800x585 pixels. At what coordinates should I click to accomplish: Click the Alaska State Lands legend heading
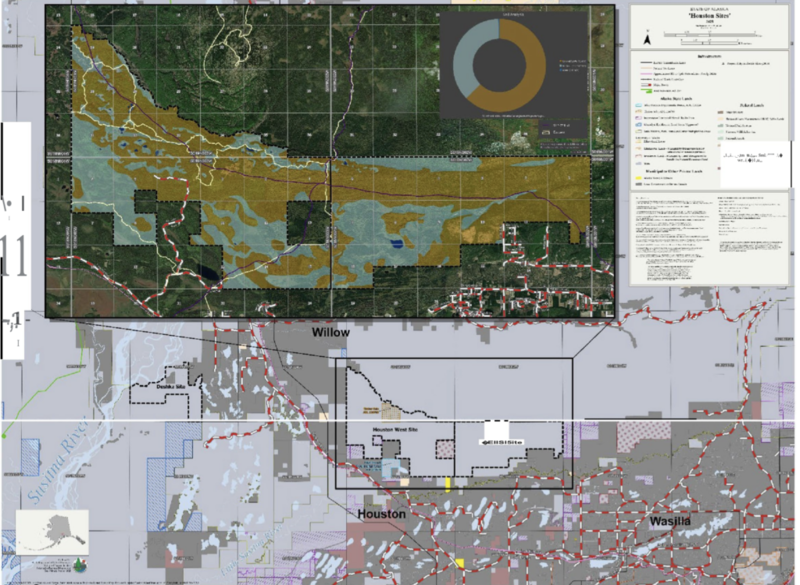676,98
